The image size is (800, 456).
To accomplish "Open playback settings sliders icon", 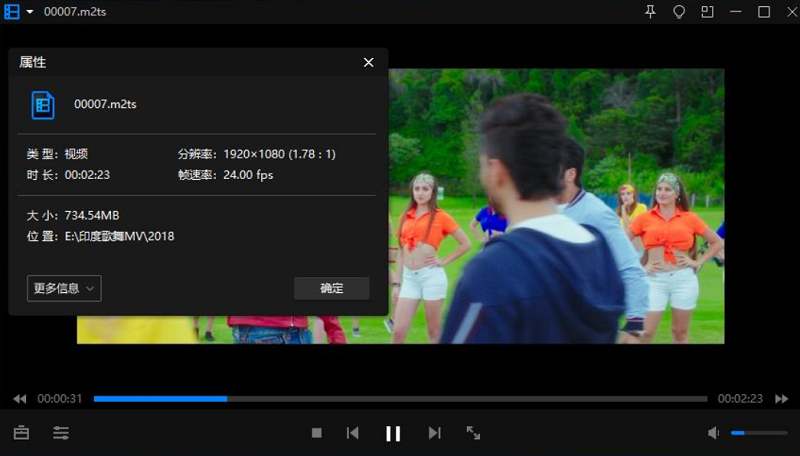I will tap(61, 433).
